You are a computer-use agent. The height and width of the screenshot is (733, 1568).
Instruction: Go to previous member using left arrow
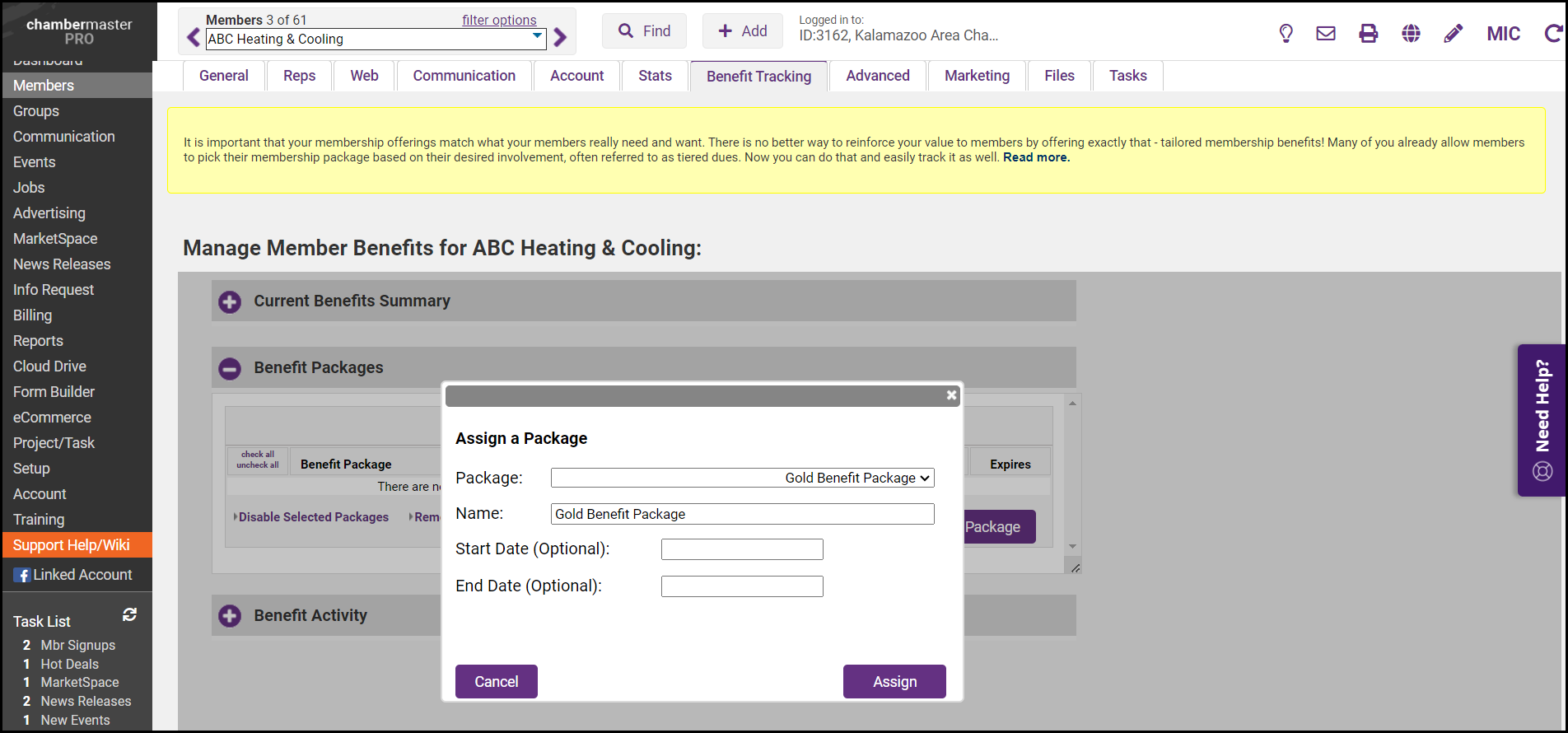click(194, 37)
